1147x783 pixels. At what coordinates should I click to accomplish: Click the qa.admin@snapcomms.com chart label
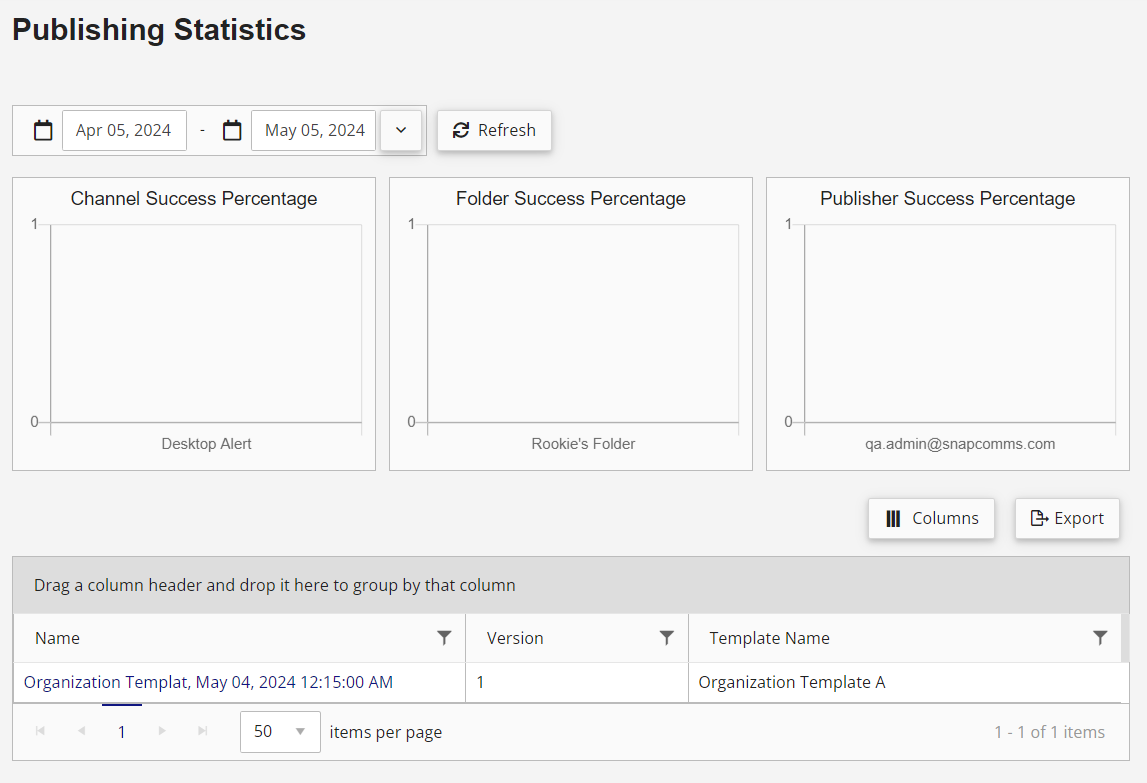click(960, 443)
